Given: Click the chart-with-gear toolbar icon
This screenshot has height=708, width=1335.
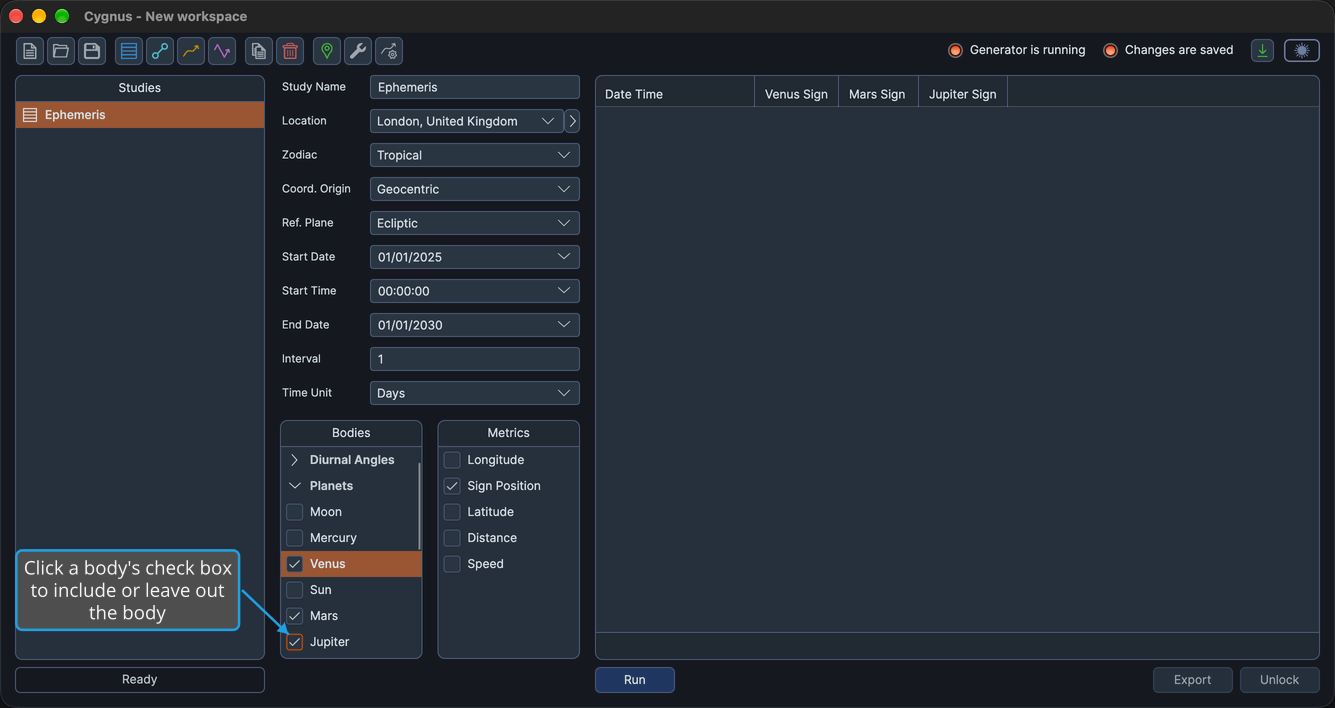Looking at the screenshot, I should pos(389,51).
